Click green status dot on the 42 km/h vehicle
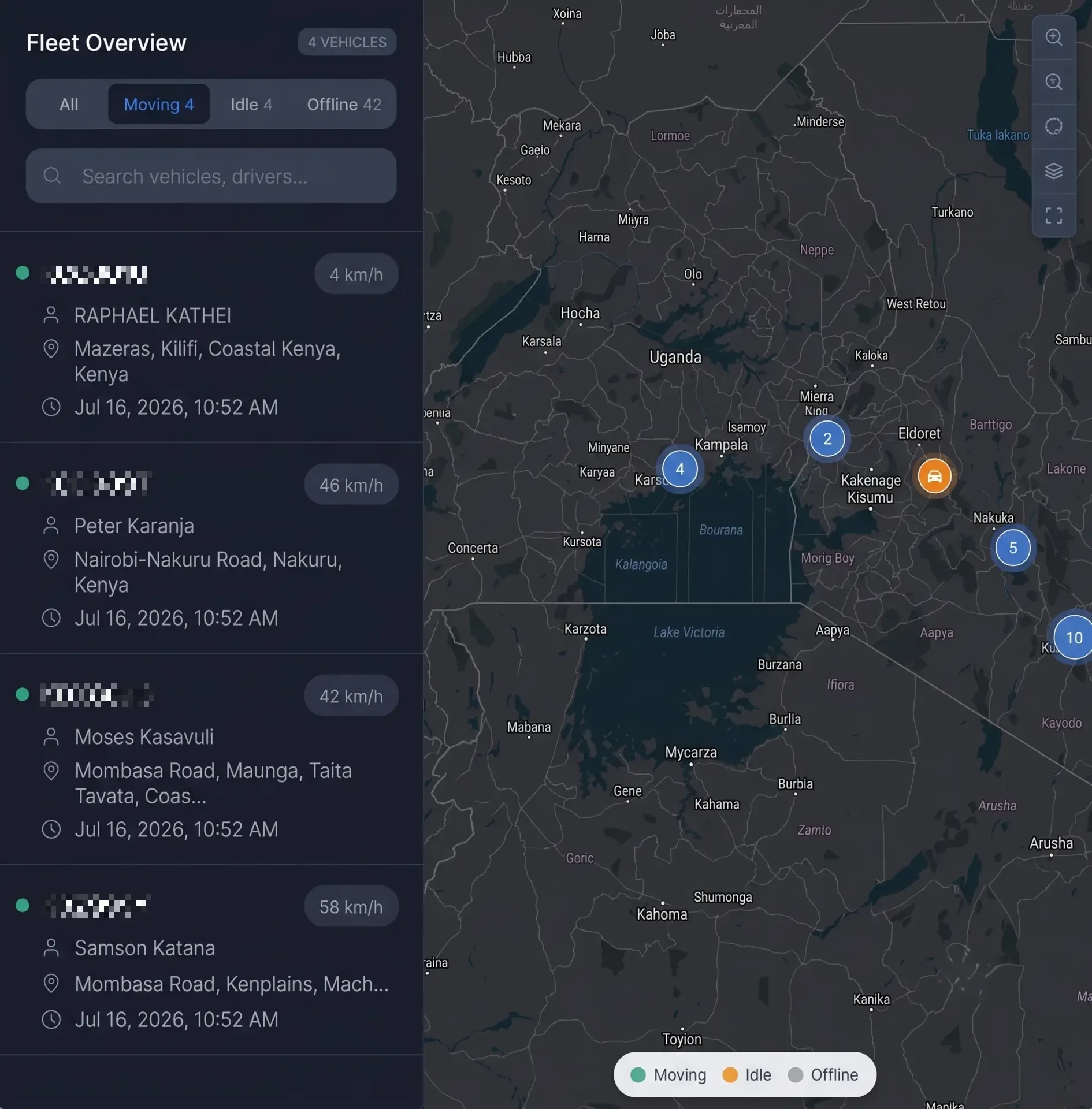 23,694
